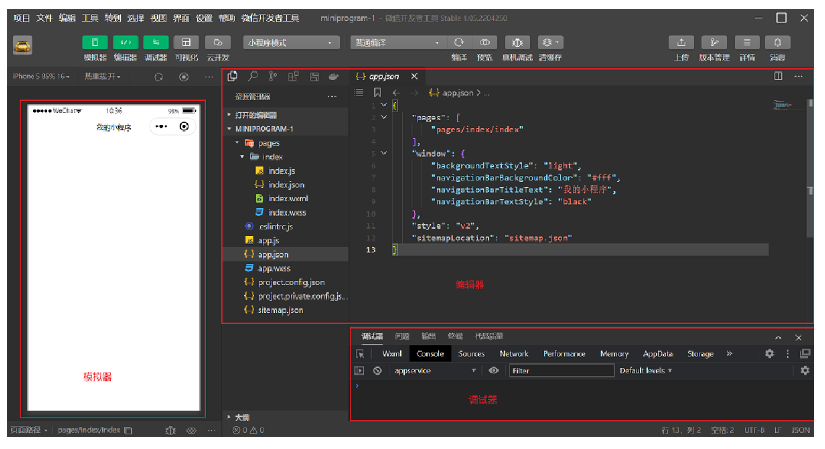Viewport: 825px width, 449px height.
Task: Open the 项目 menu
Action: (x=22, y=18)
